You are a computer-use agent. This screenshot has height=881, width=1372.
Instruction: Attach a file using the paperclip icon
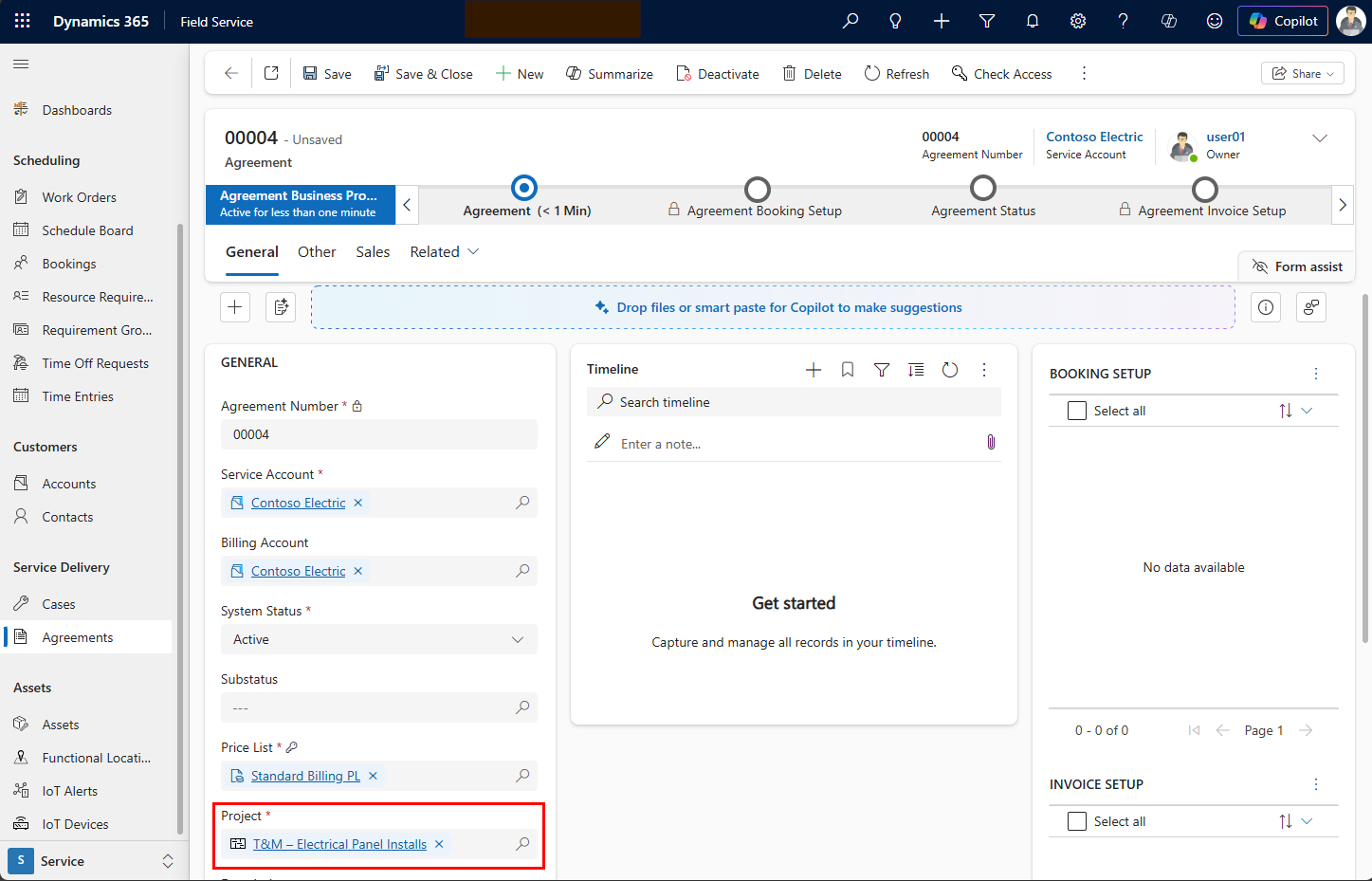click(991, 442)
